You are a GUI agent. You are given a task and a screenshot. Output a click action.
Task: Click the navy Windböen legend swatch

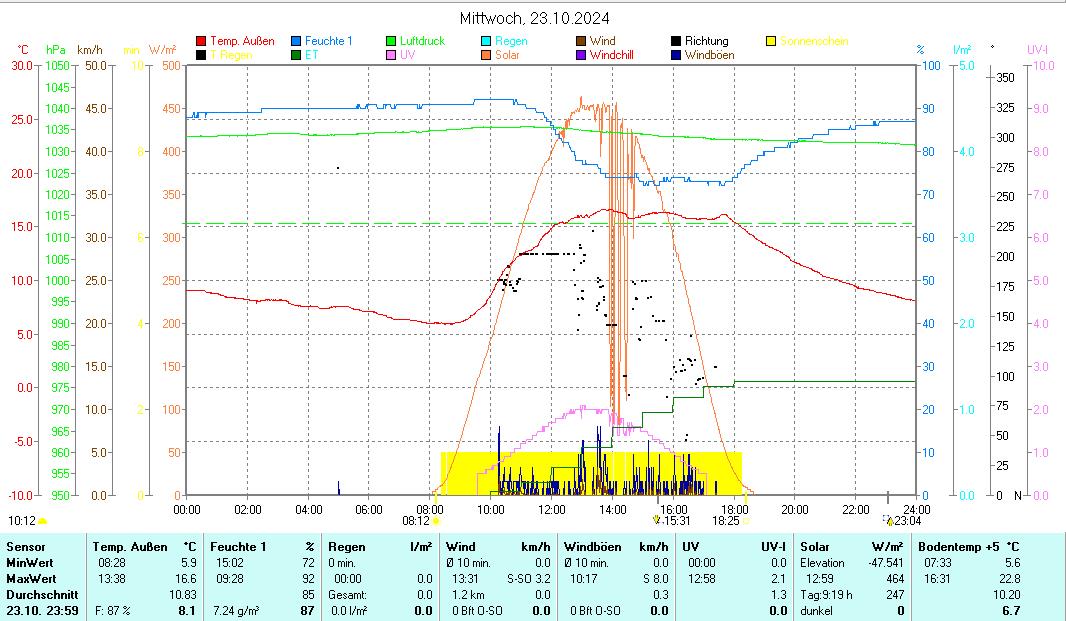click(x=676, y=55)
